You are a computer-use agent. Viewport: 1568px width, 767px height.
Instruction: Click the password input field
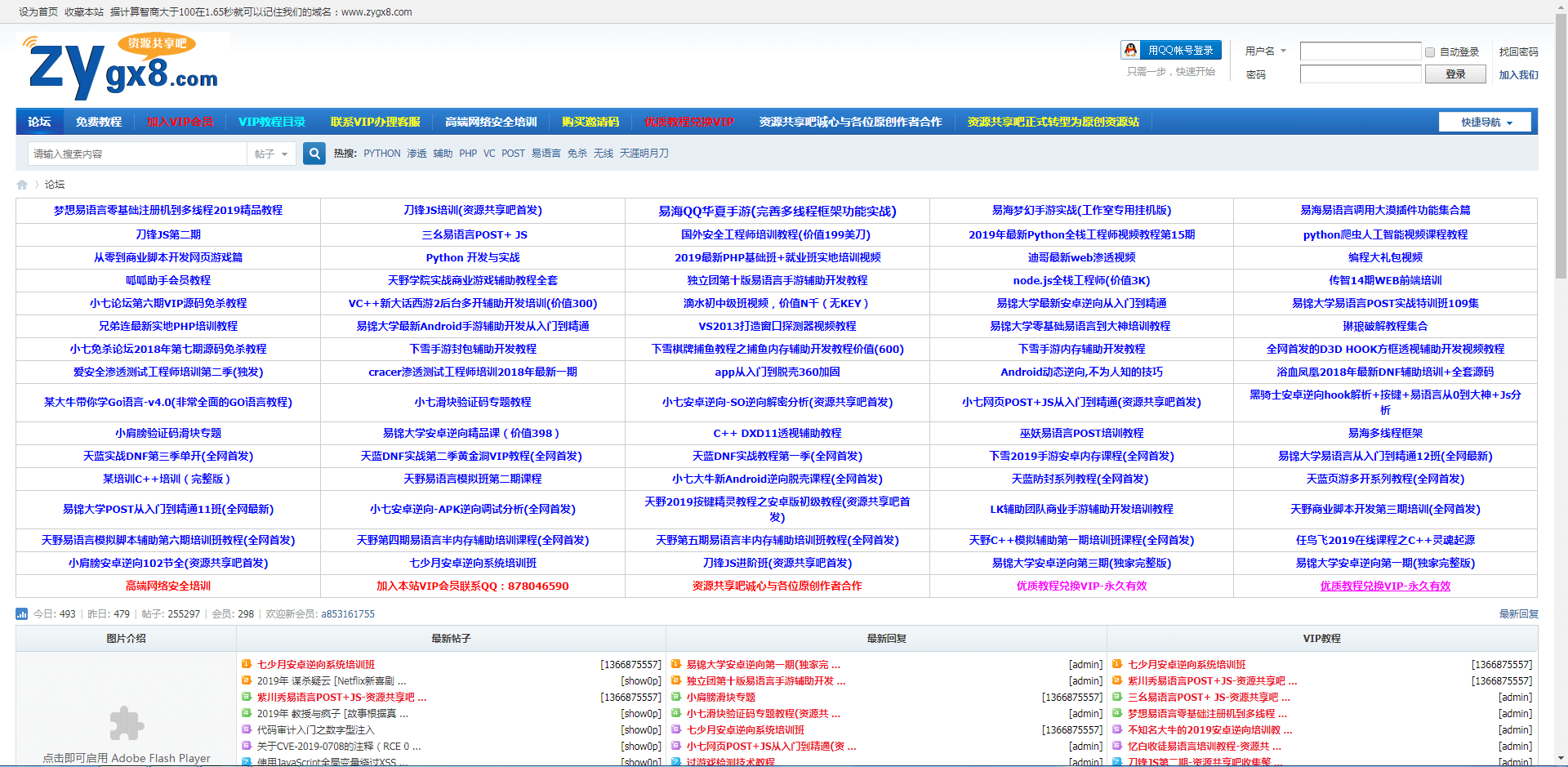(x=1360, y=74)
